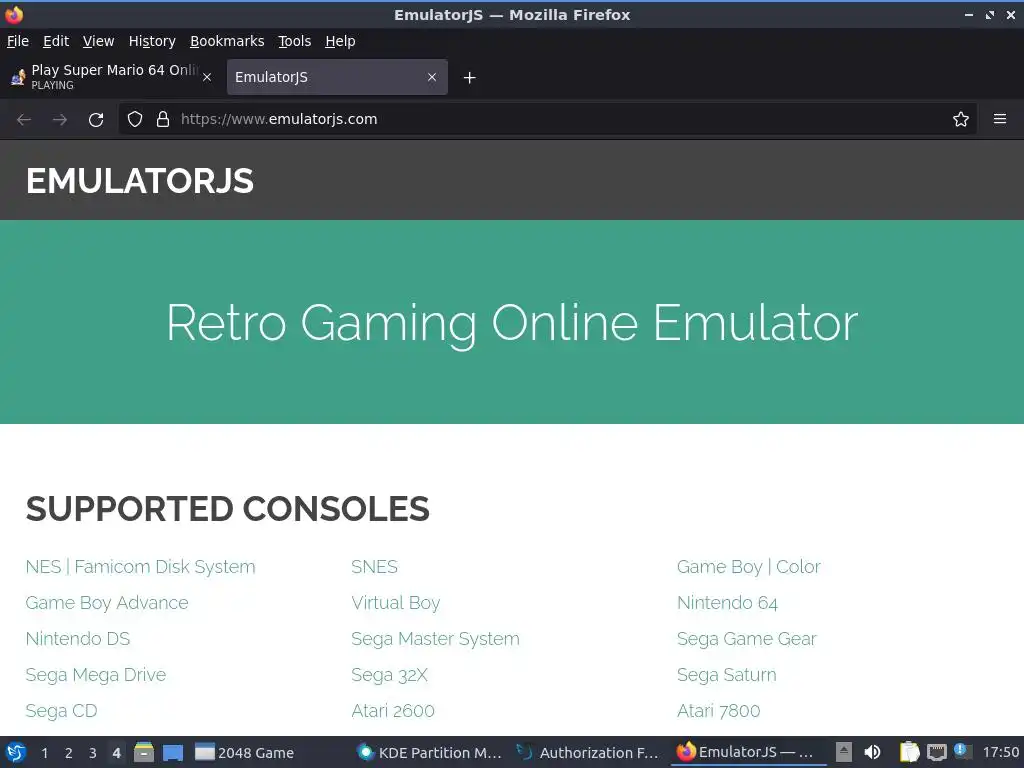The height and width of the screenshot is (768, 1024).
Task: Open the SNES console link
Action: click(374, 567)
